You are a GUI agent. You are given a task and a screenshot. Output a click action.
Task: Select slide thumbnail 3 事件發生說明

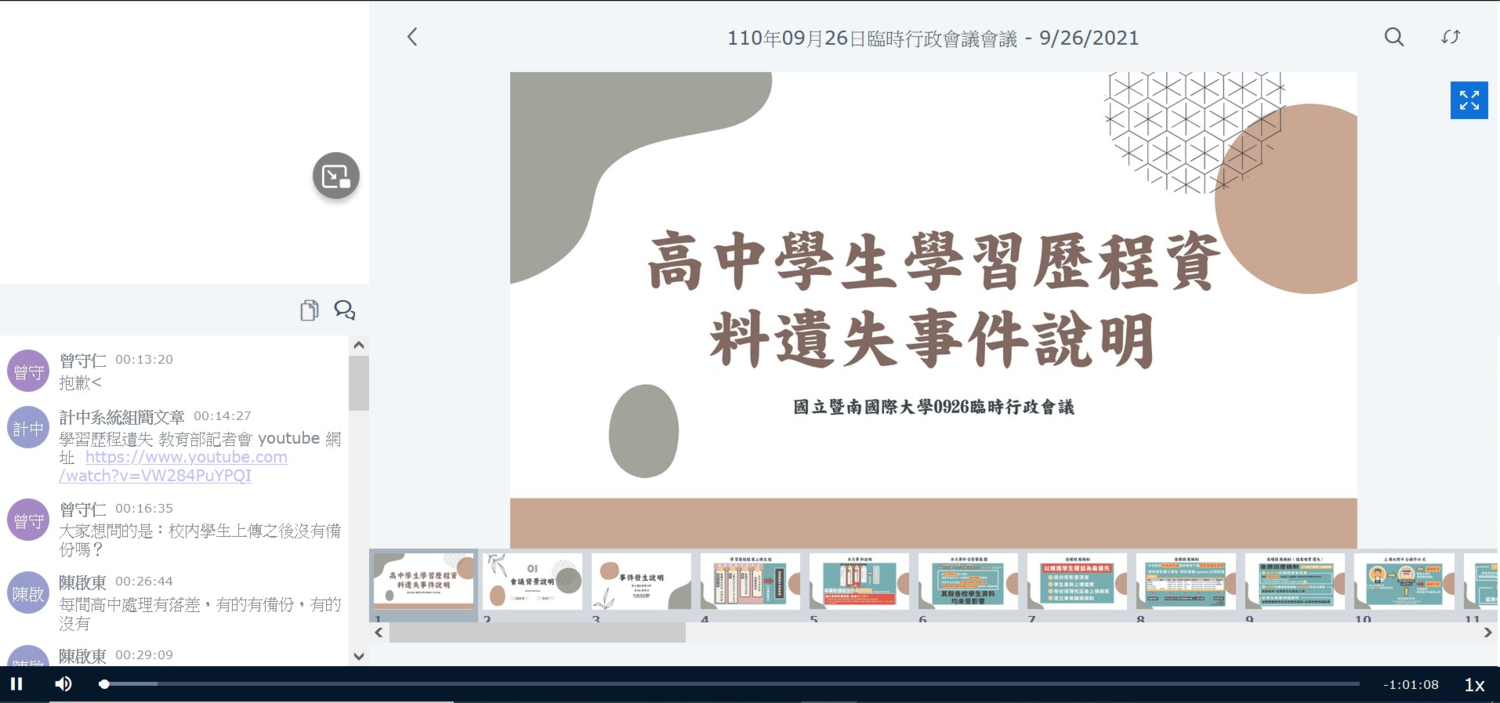pos(641,581)
